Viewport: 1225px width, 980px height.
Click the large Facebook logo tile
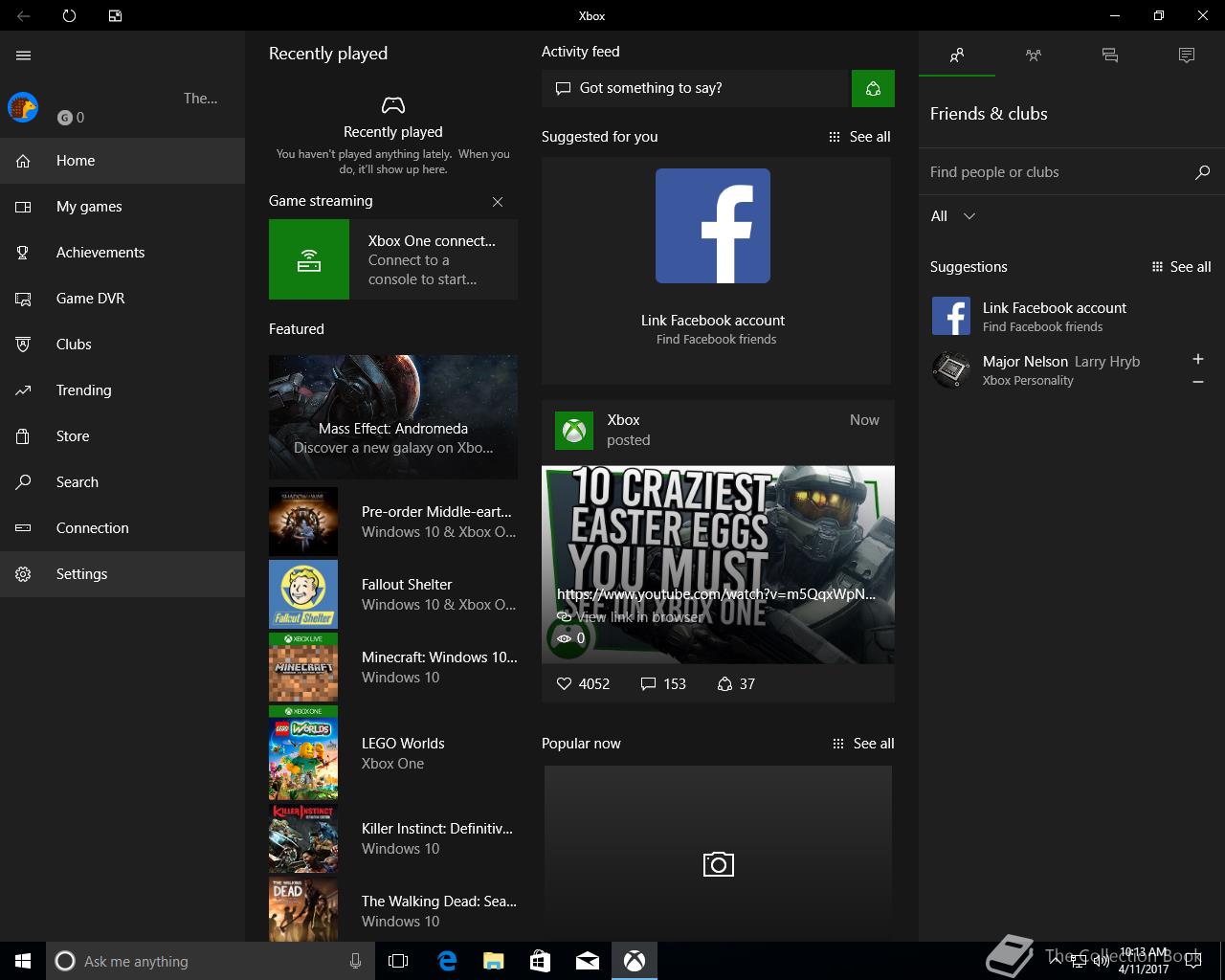(x=713, y=226)
